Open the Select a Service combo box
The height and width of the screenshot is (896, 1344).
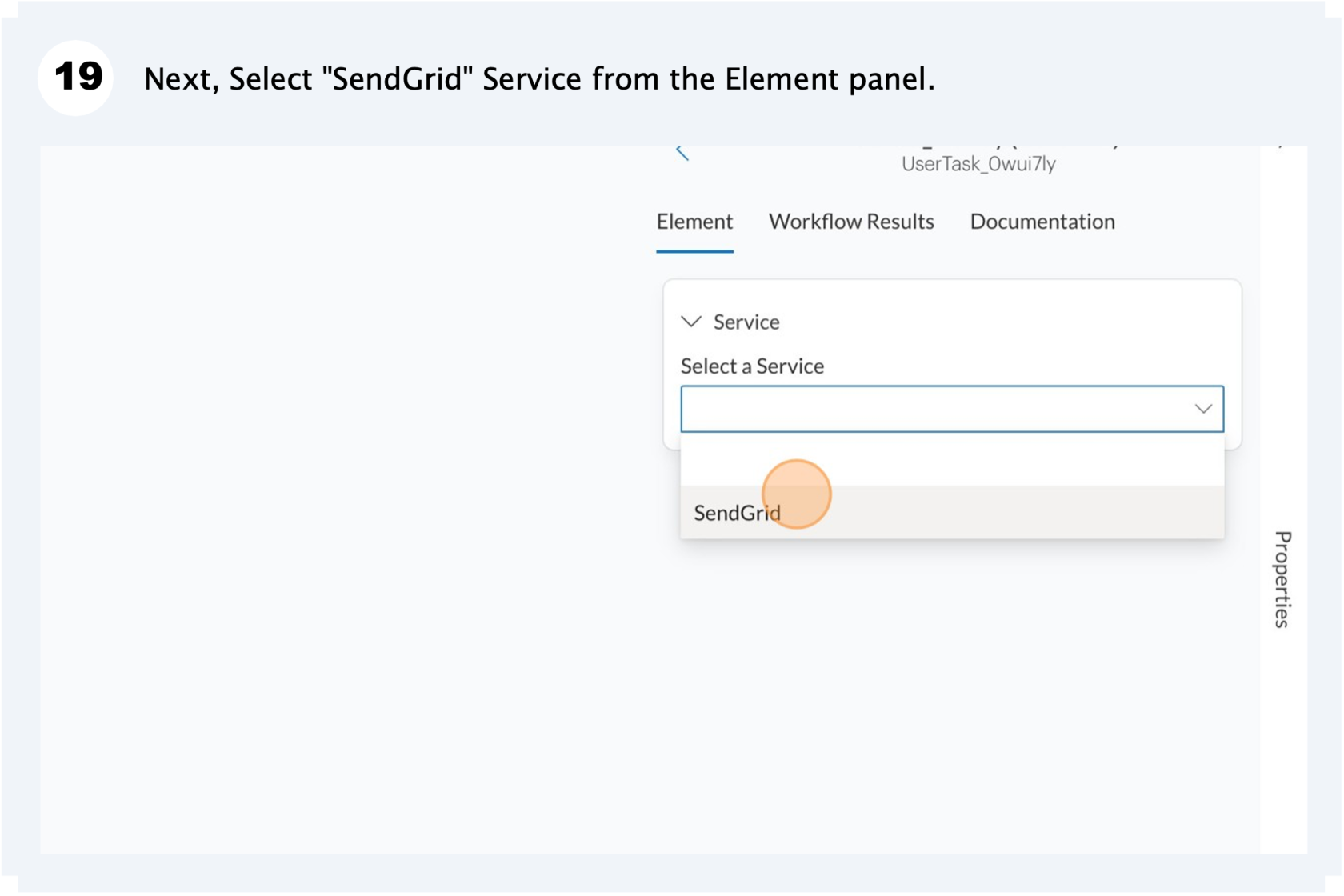point(952,409)
